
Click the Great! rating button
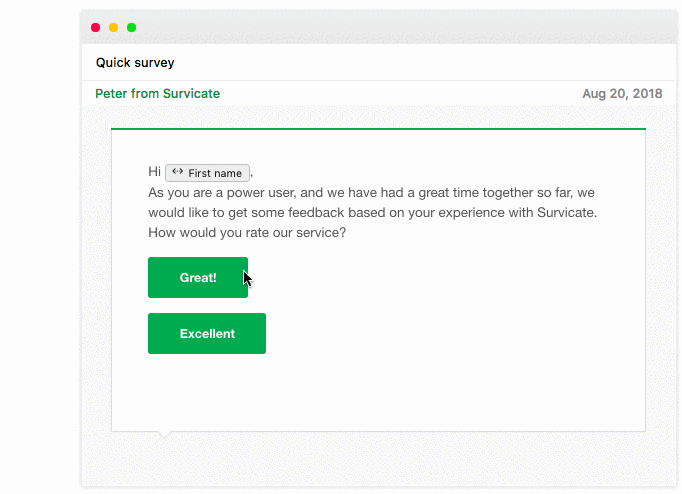(198, 277)
